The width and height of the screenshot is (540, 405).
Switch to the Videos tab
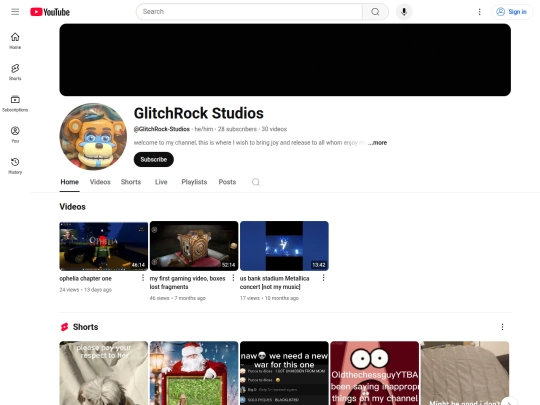(100, 182)
